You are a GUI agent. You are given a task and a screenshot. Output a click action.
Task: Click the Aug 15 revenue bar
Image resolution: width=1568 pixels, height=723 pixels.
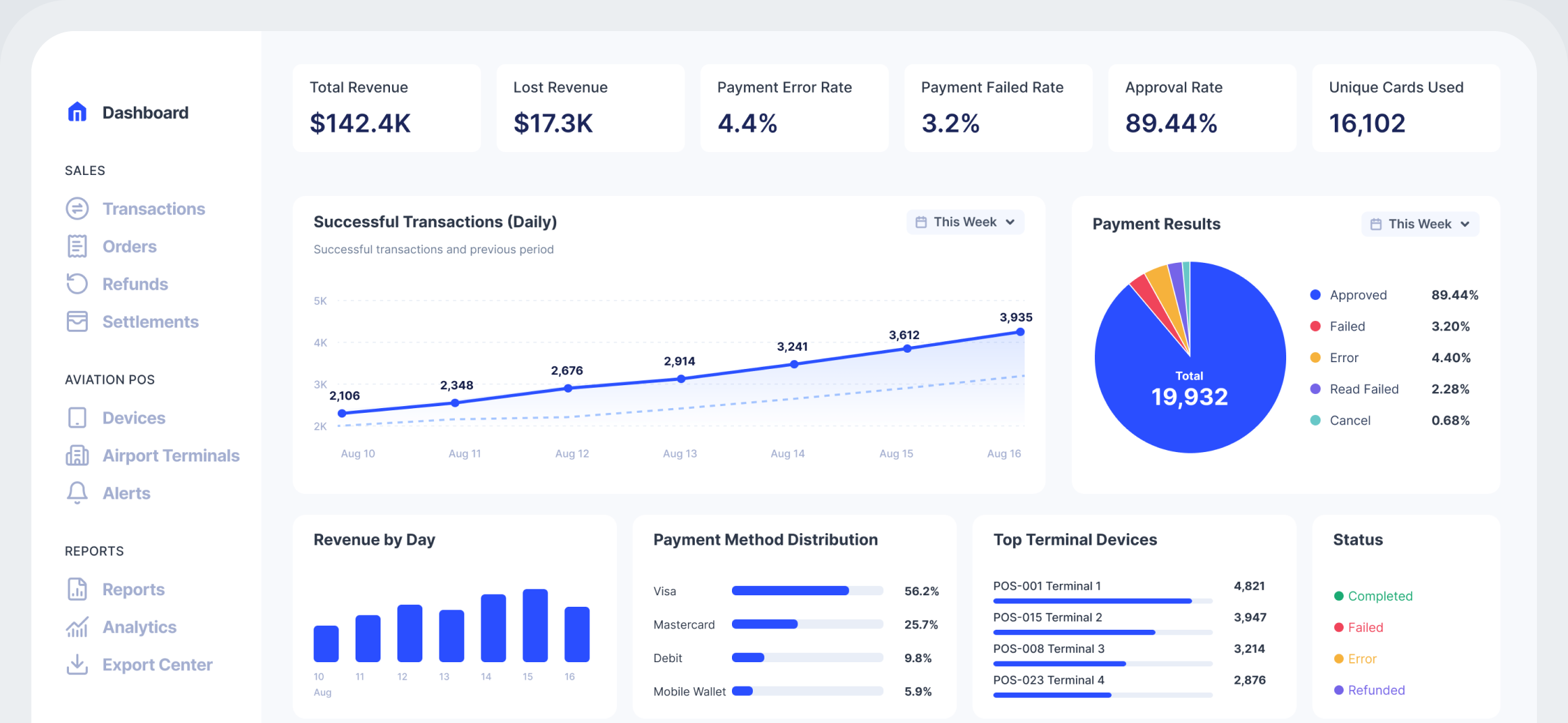point(535,626)
